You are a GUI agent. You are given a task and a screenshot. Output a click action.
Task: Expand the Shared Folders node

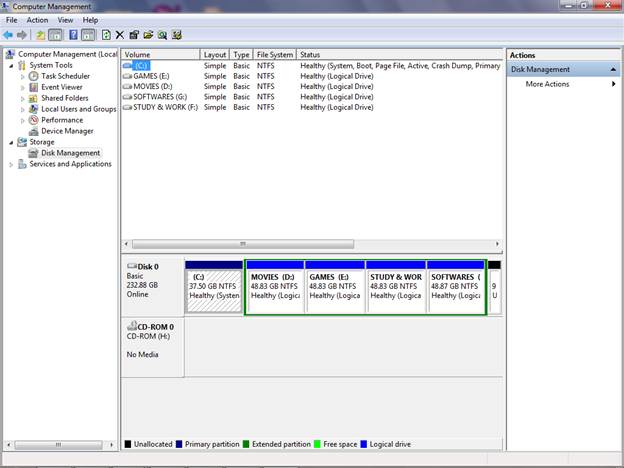pos(23,98)
